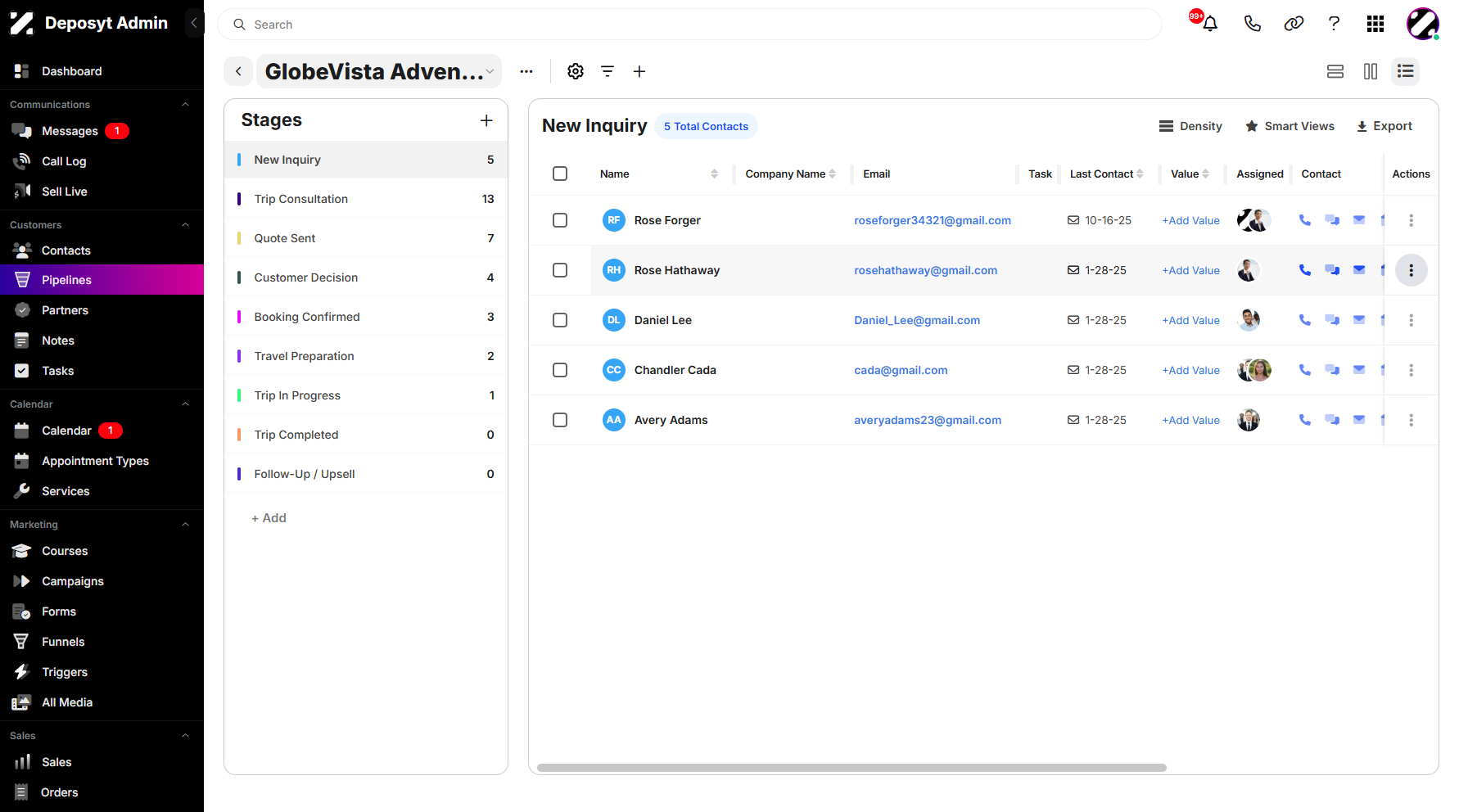Select all contacts header checkbox
Image resolution: width=1459 pixels, height=812 pixels.
560,174
